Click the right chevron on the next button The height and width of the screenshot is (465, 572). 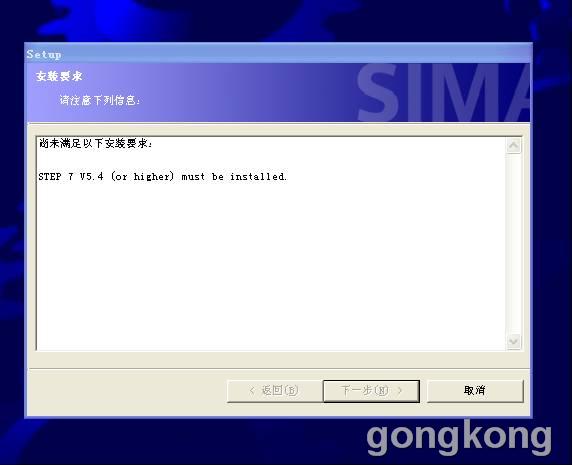pyautogui.click(x=400, y=391)
